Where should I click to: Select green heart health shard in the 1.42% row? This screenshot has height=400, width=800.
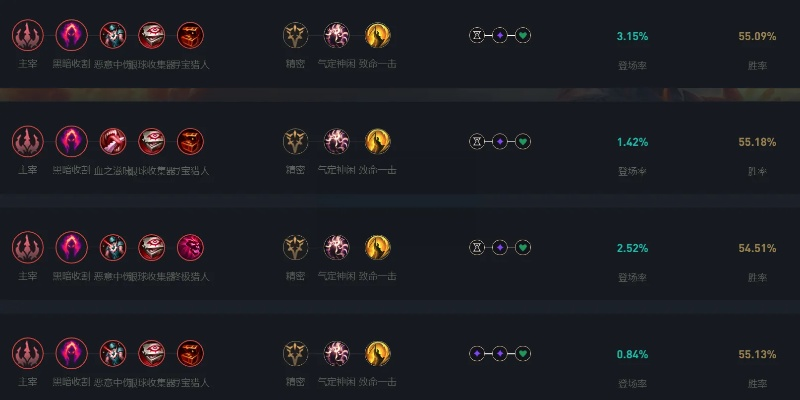coord(523,142)
